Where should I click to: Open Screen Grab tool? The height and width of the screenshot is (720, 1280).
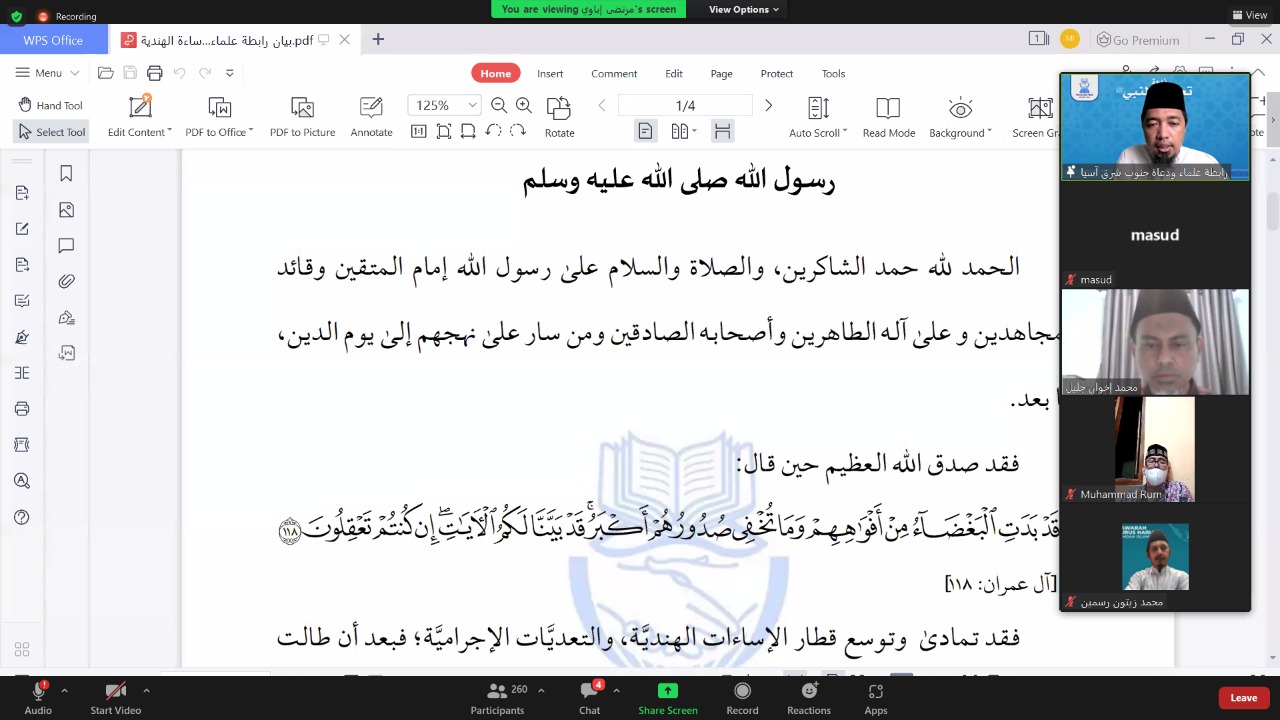point(1036,117)
